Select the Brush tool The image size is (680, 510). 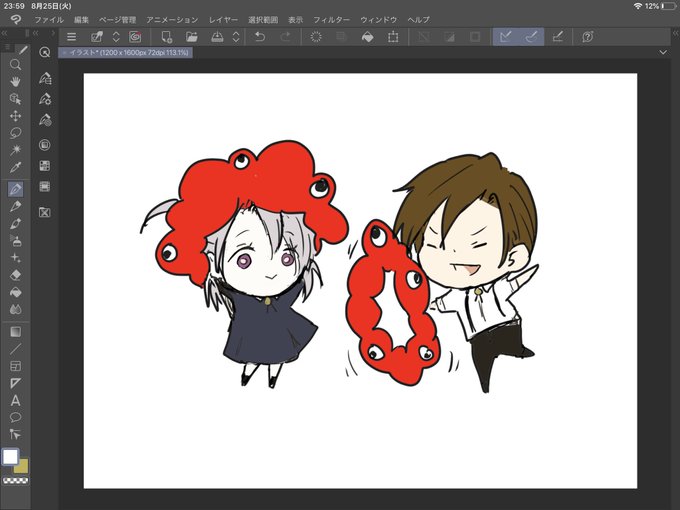(x=16, y=224)
